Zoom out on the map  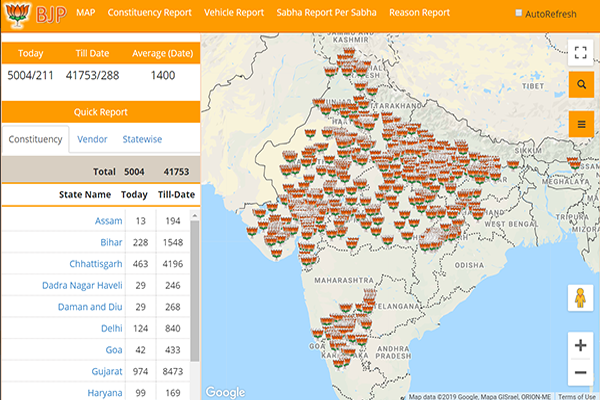(x=580, y=372)
